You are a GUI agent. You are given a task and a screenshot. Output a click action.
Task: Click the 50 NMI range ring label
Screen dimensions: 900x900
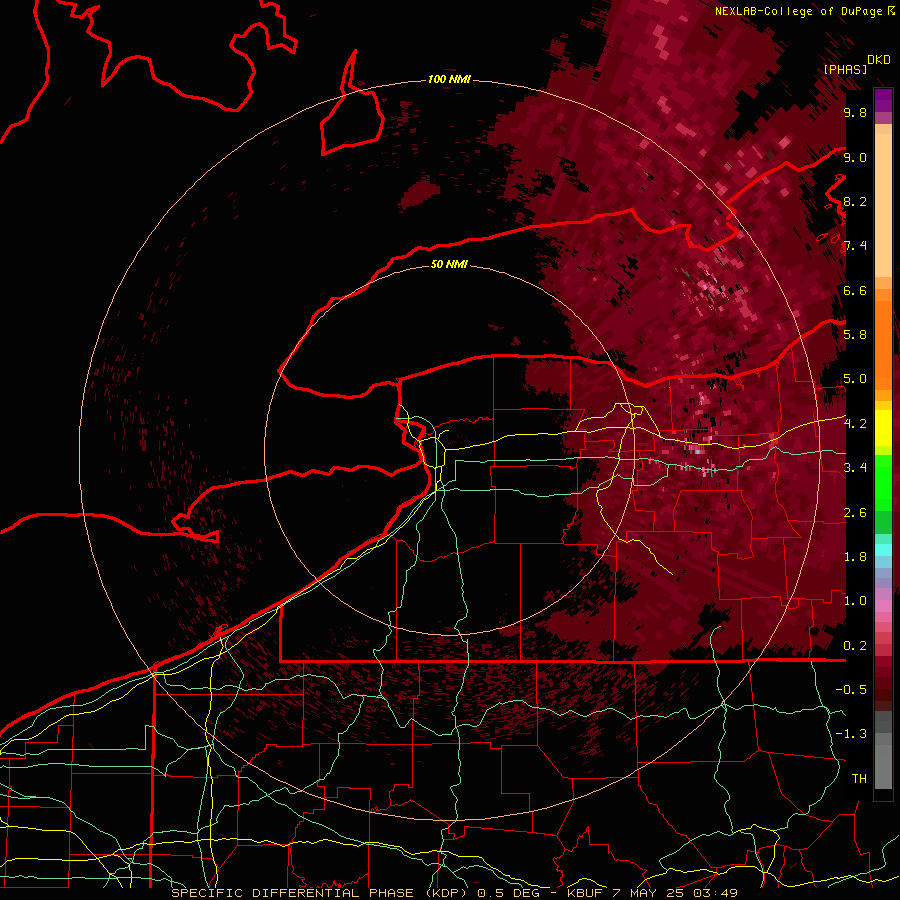[x=449, y=264]
